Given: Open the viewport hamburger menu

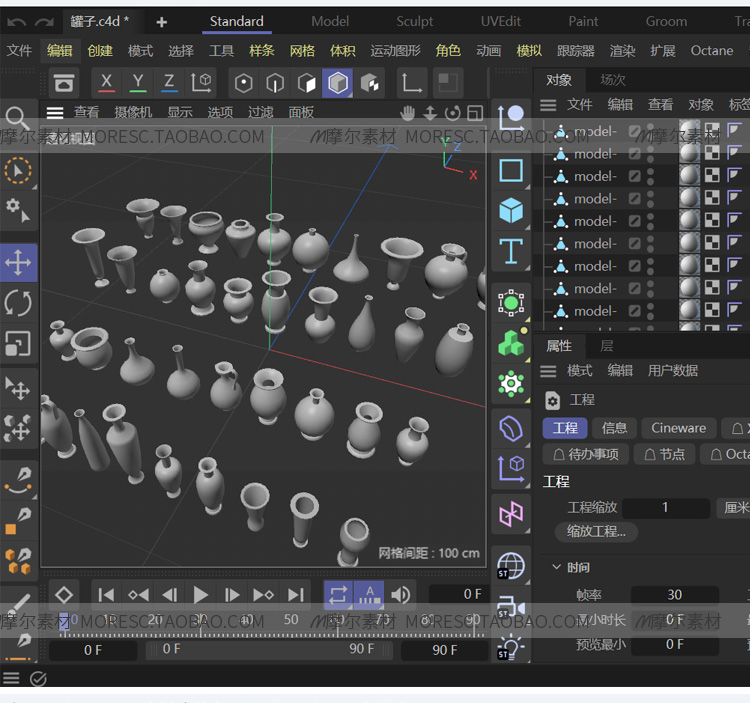Looking at the screenshot, I should coord(55,113).
